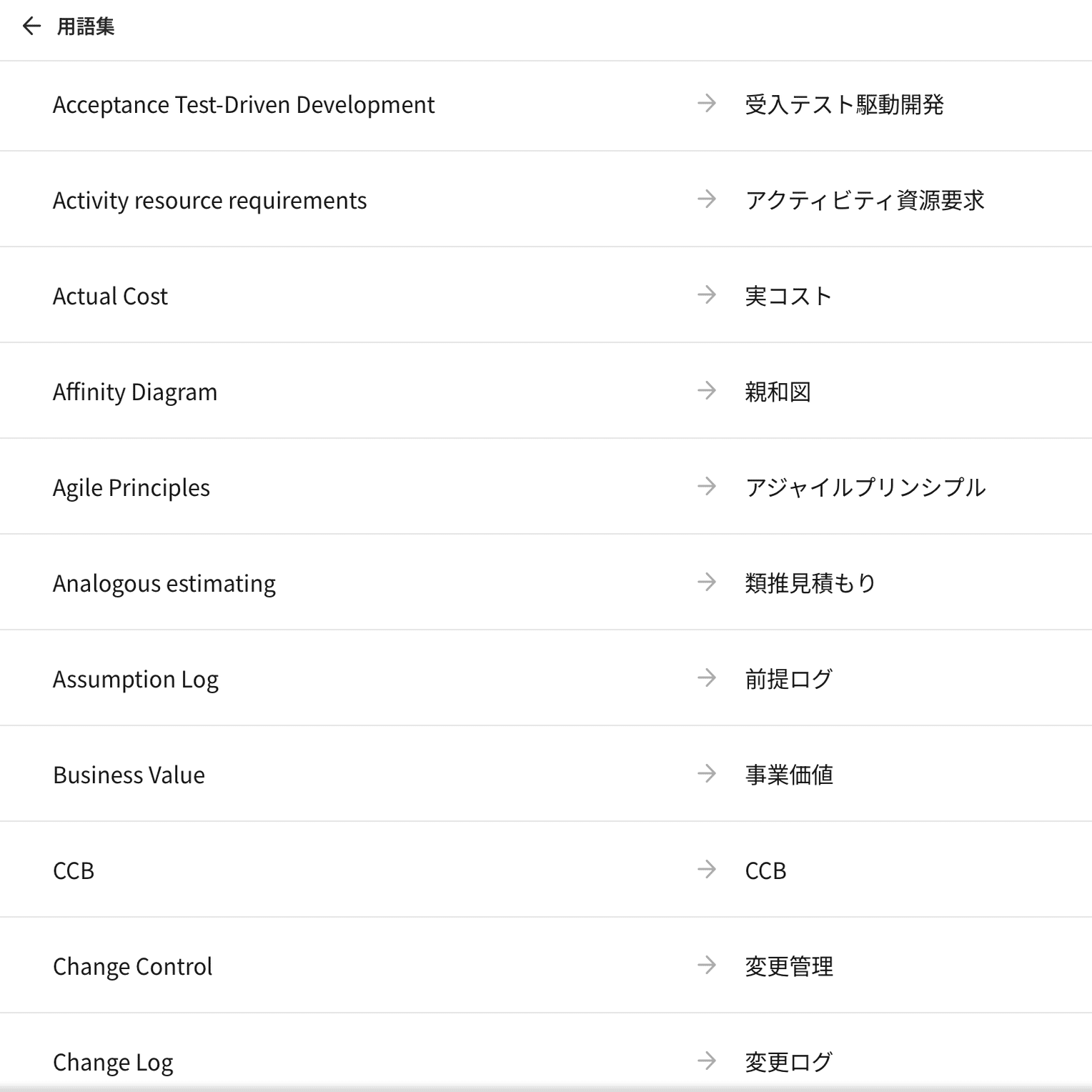Select the translation 変更管理
Viewport: 1092px width, 1092px height.
789,966
